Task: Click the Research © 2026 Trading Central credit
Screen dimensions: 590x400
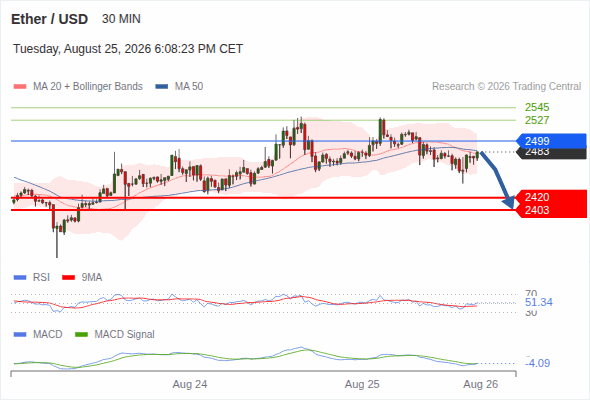Action: coord(506,87)
